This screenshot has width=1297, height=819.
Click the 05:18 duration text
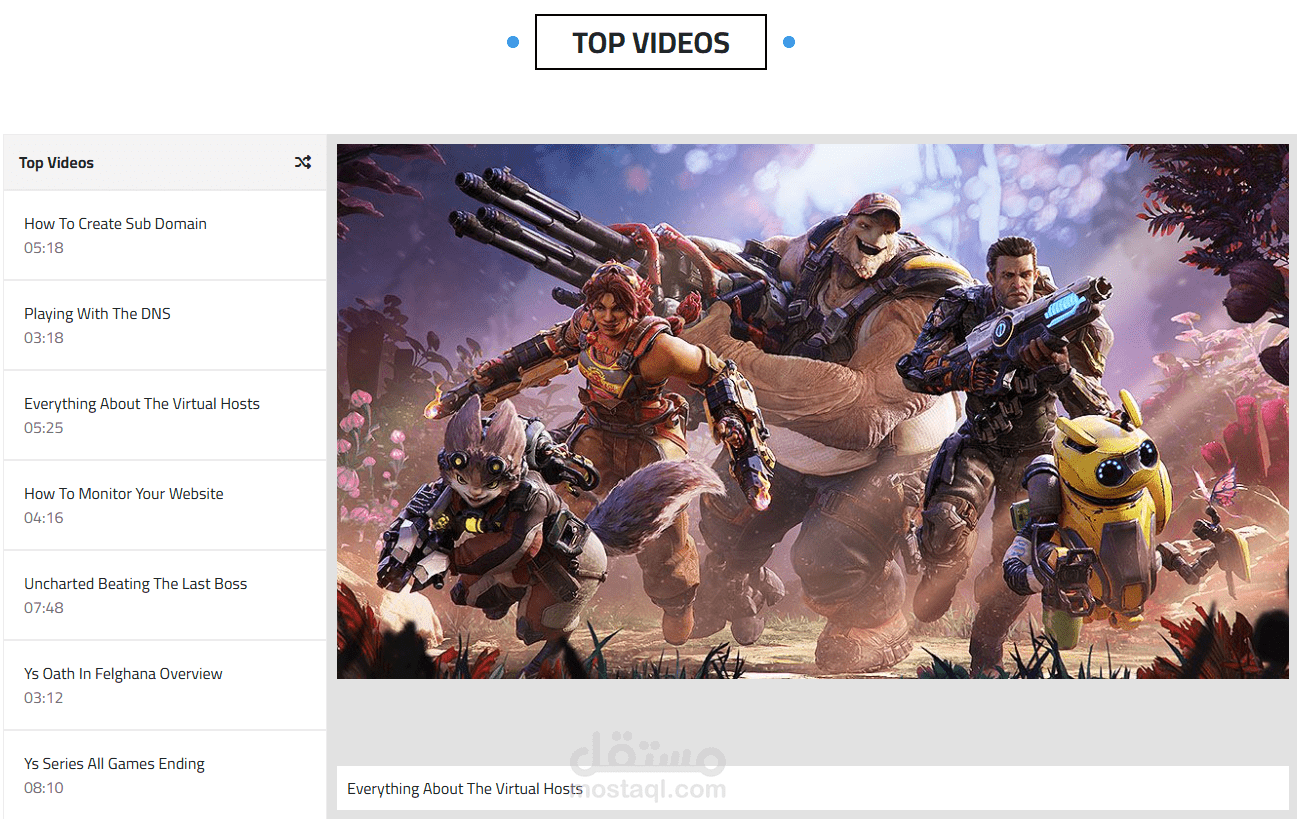(44, 247)
